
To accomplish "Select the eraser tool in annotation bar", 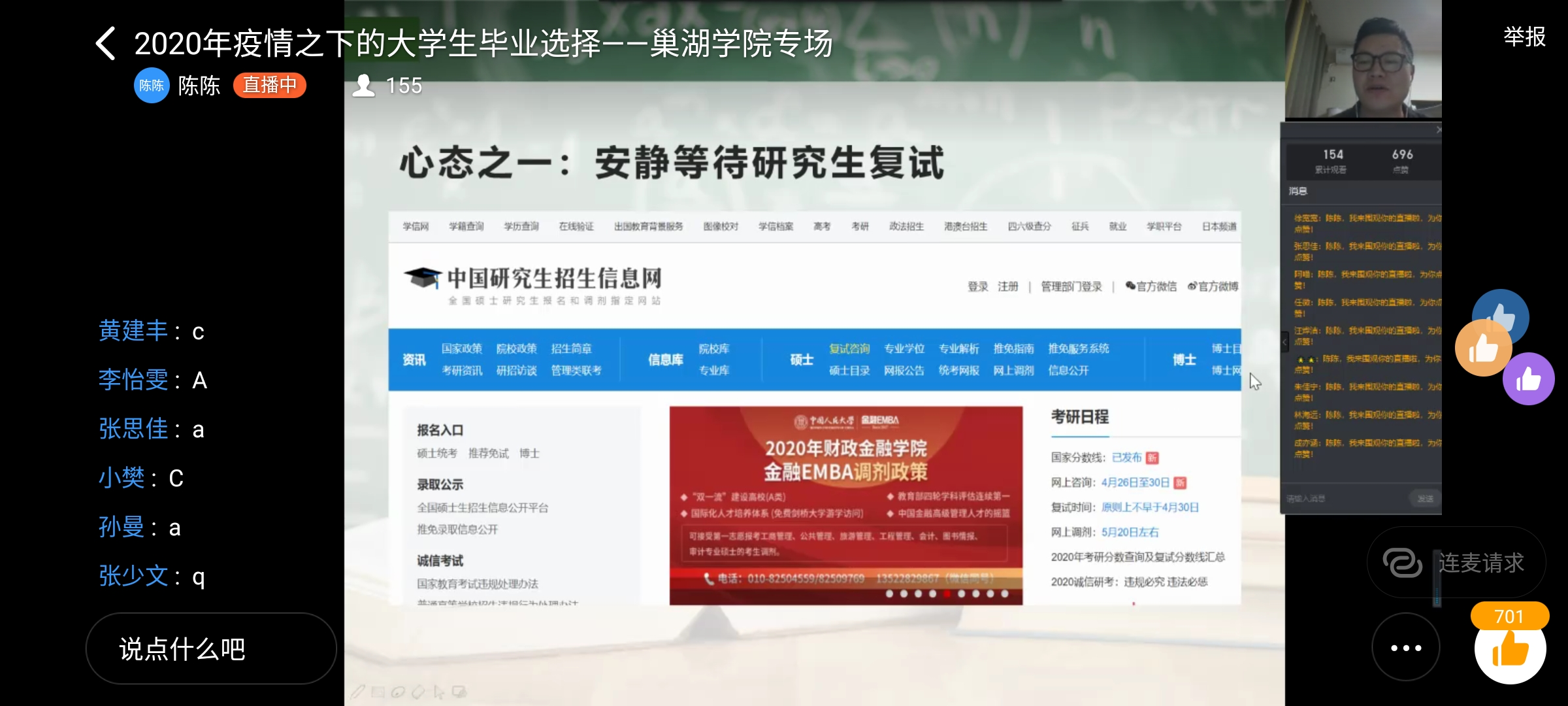I will coord(418,692).
